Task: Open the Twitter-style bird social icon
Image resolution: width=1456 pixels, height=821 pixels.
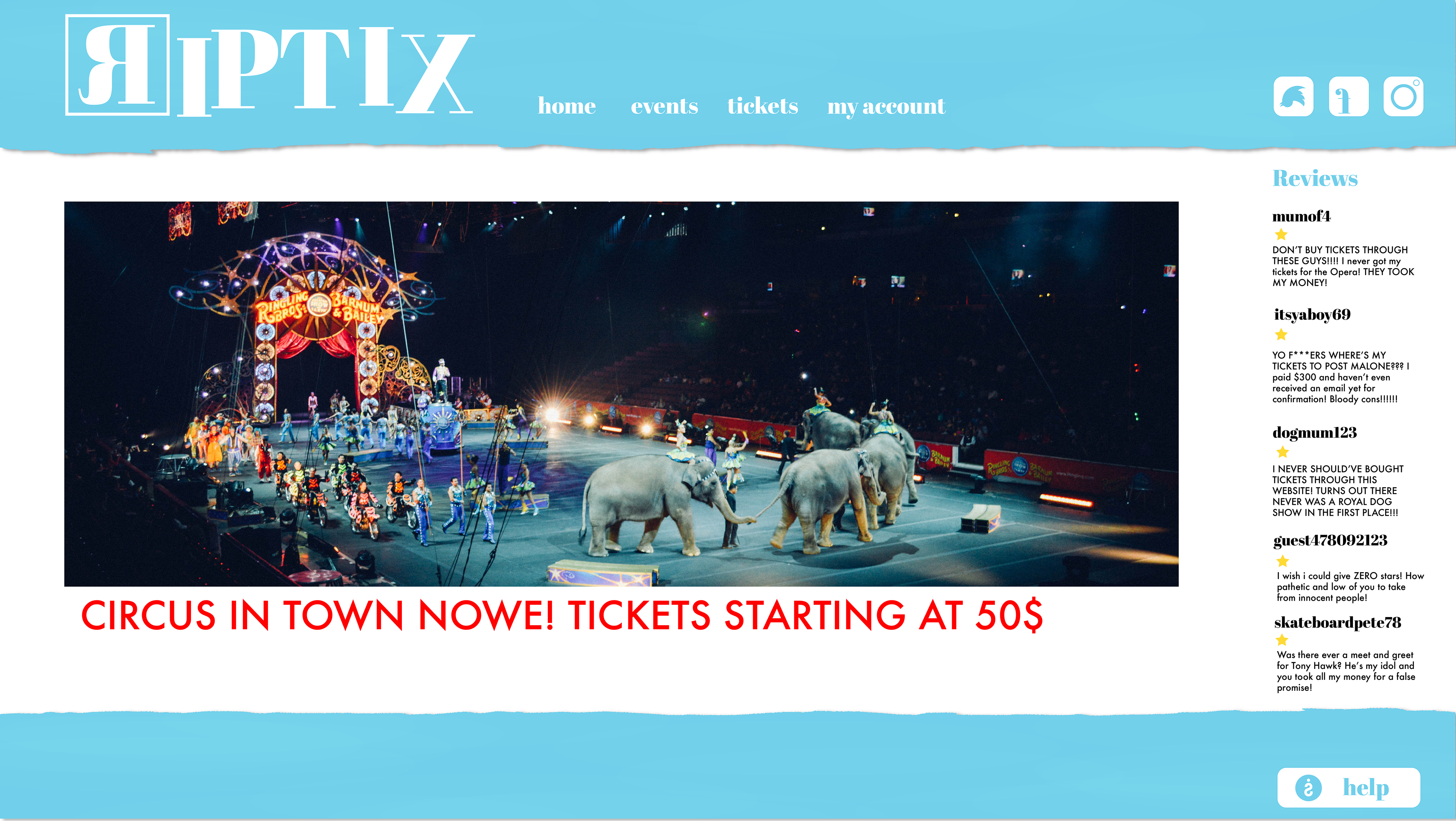Action: pyautogui.click(x=1293, y=97)
